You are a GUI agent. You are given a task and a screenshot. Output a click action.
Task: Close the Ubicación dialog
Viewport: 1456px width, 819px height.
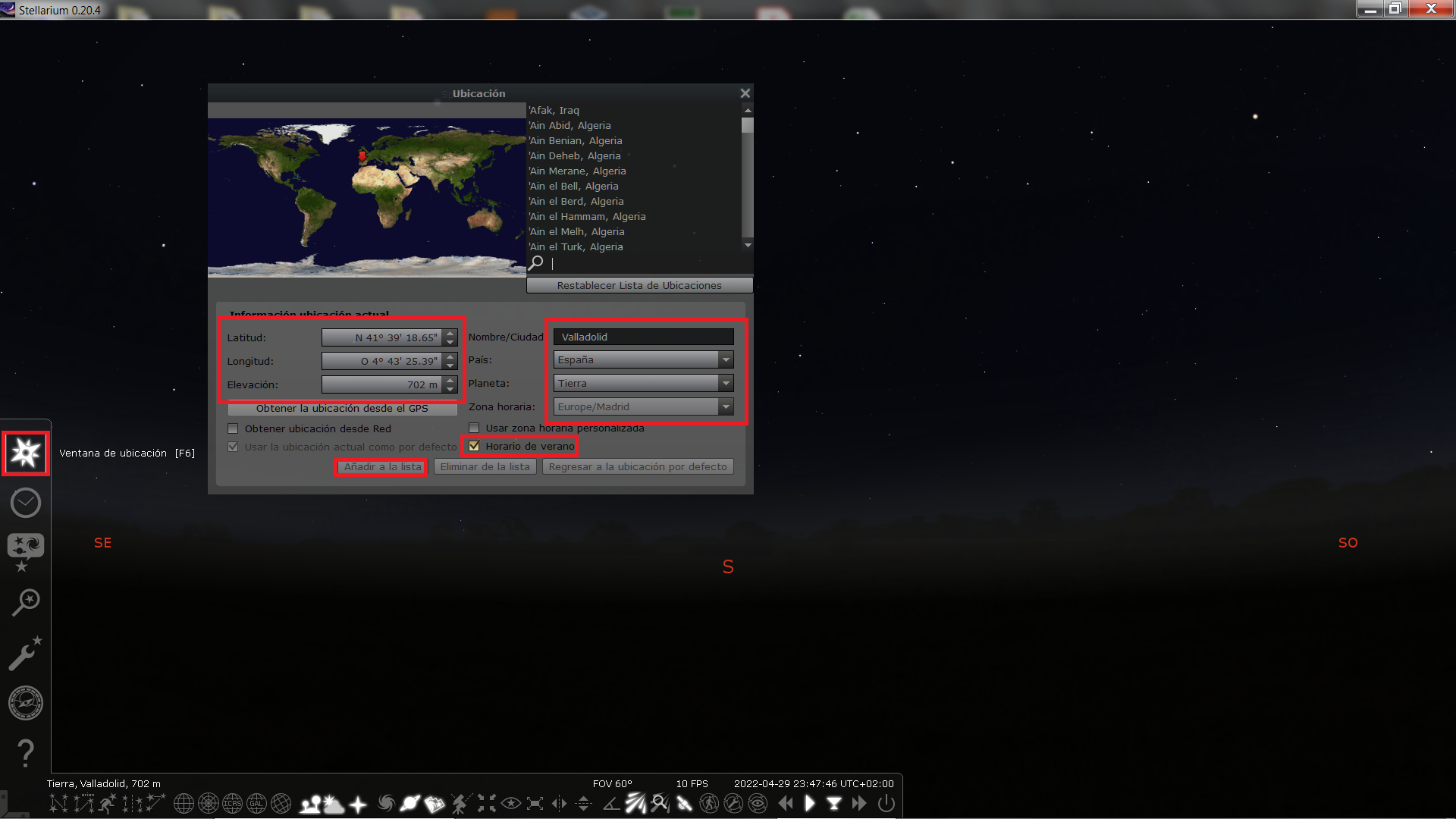745,93
